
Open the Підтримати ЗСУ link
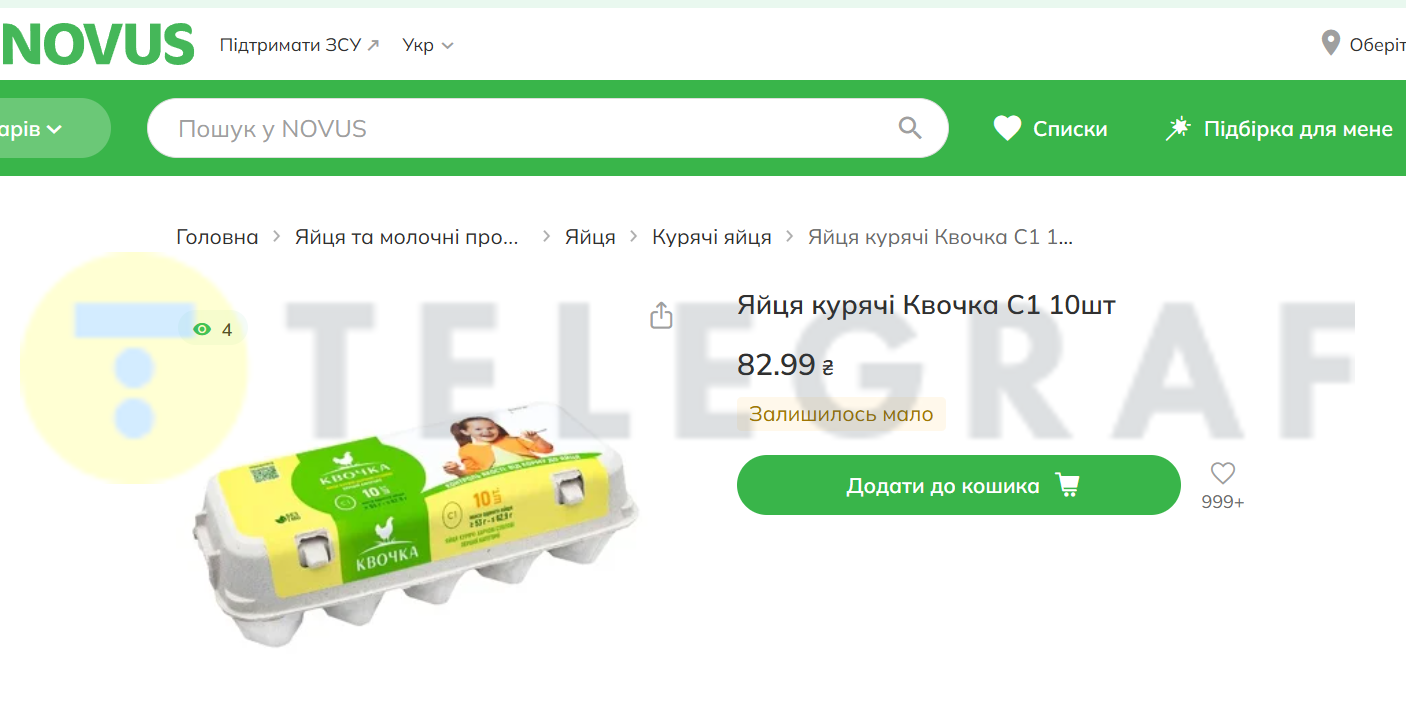[300, 45]
